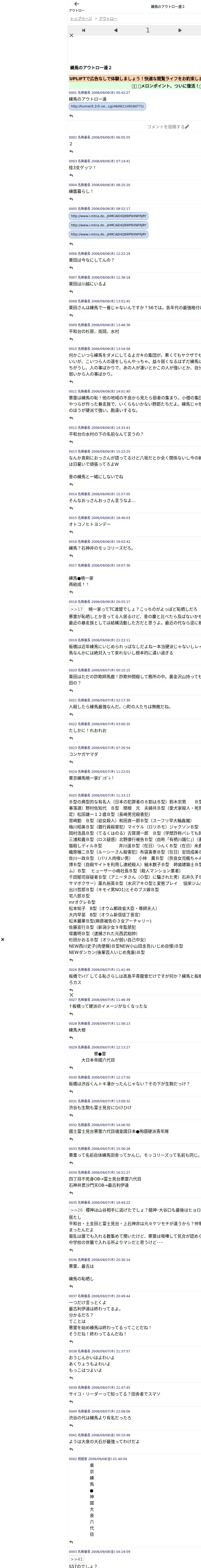The width and height of the screenshot is (201, 1568).
Task: Open アウトロー breadcrumb link
Action: coord(108,19)
